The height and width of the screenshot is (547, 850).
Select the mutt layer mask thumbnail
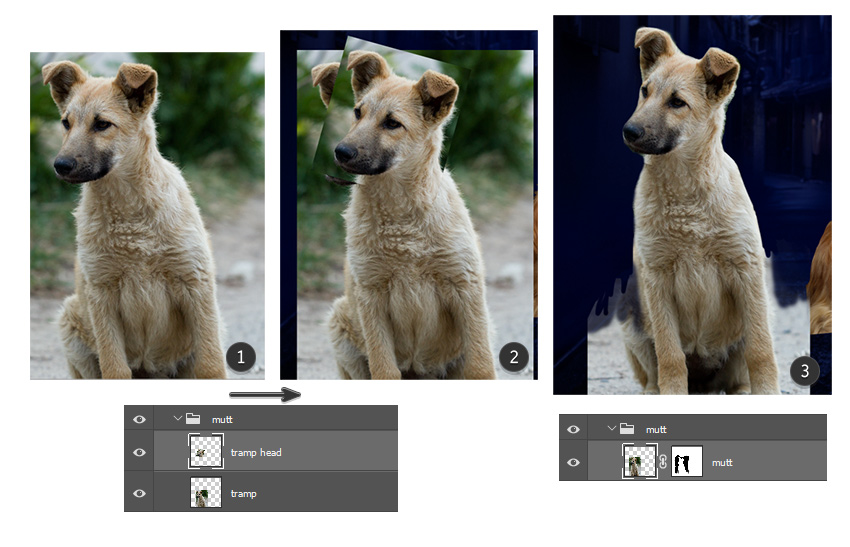[687, 461]
